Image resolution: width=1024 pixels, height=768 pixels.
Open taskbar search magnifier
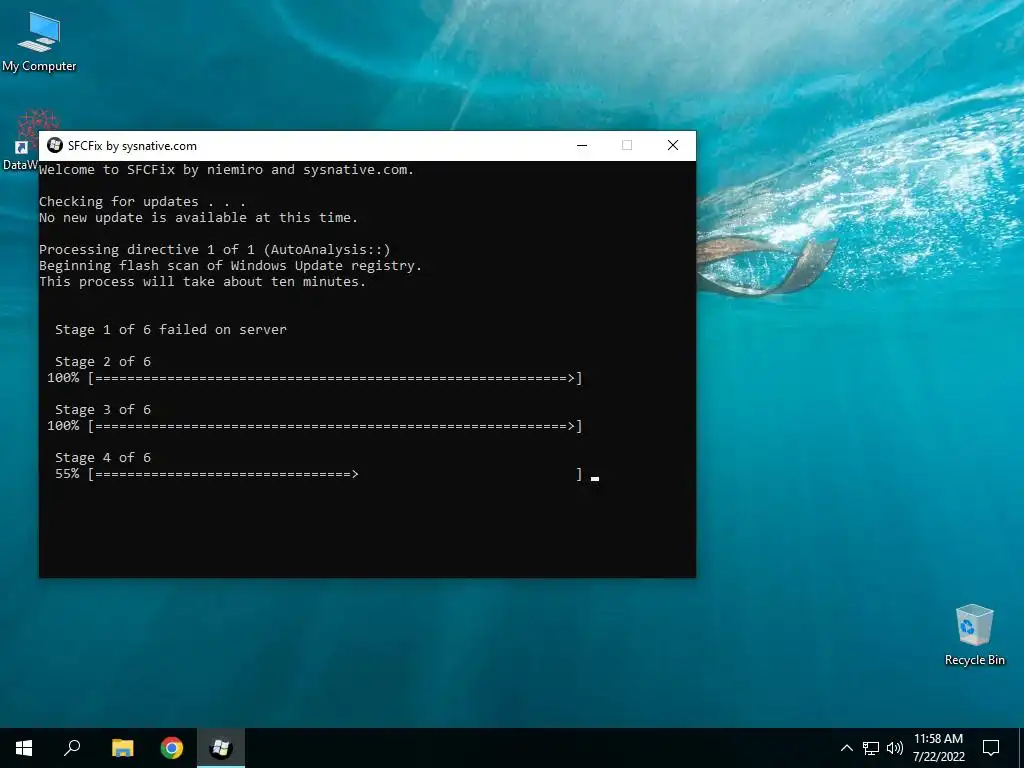pos(72,748)
